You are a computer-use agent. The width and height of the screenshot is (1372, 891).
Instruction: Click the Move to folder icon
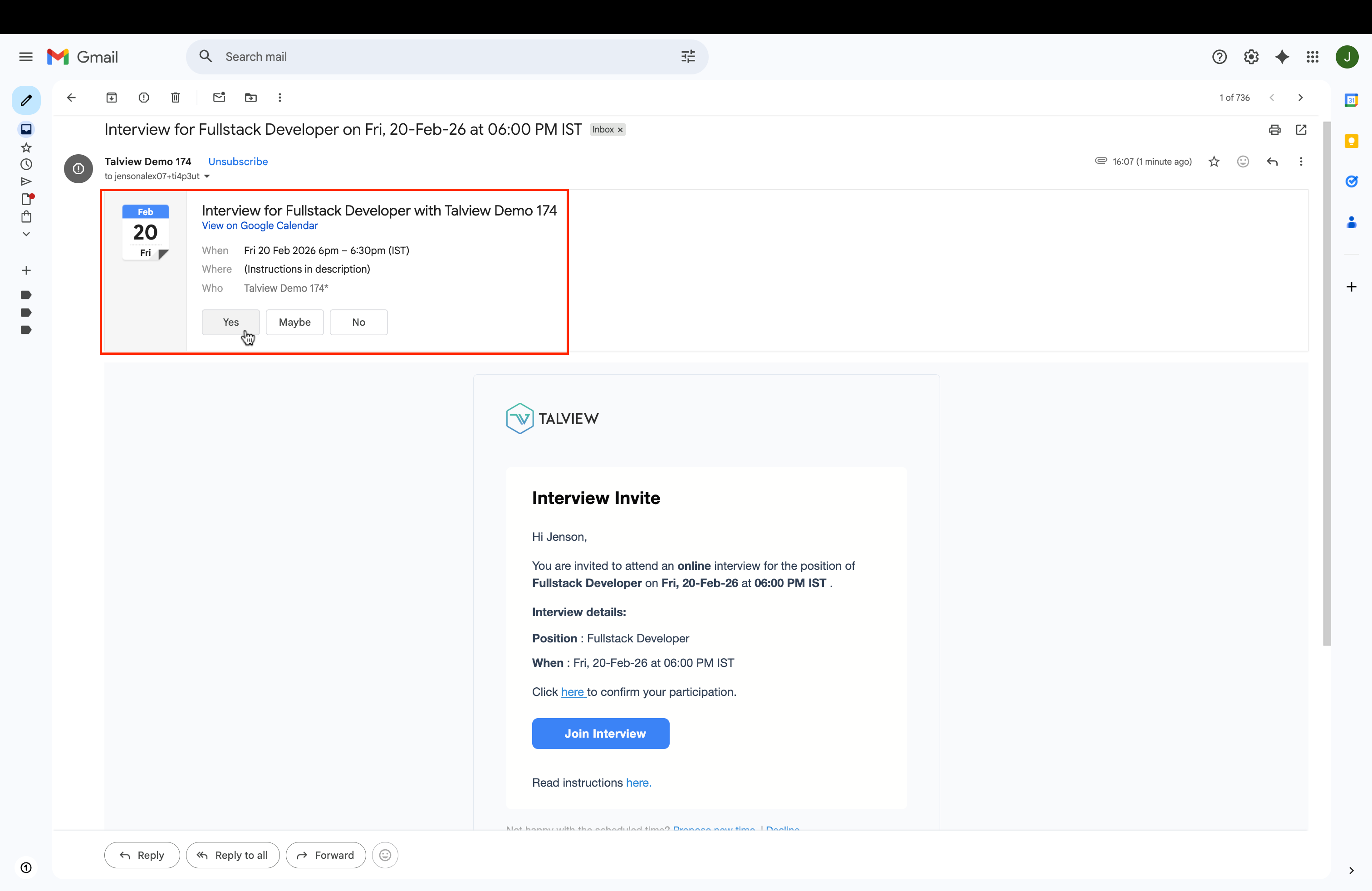(251, 98)
